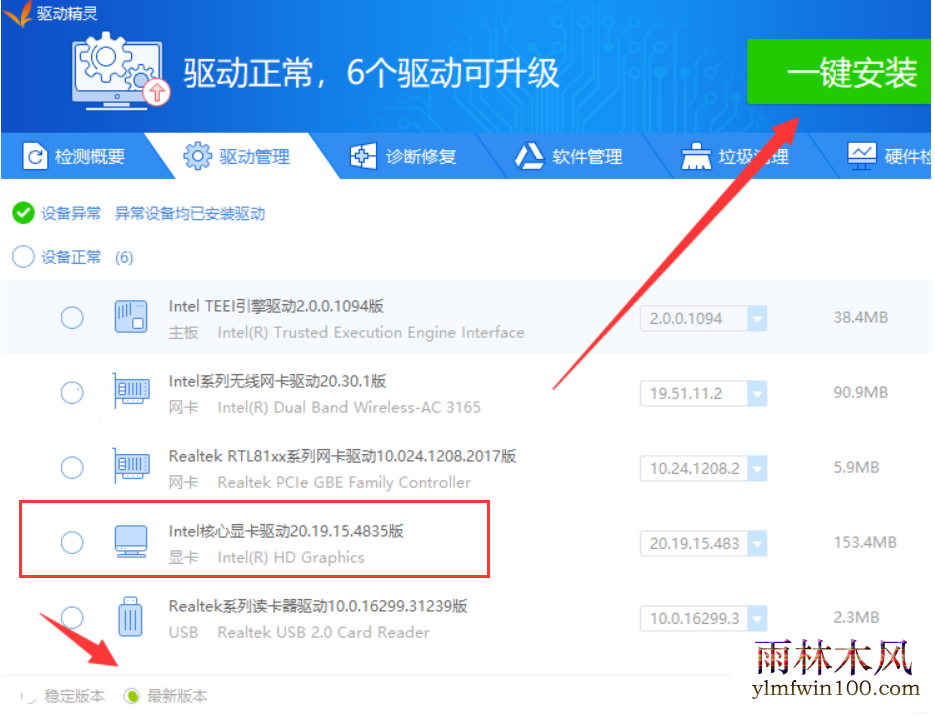Select the Realtek RTL81xx网卡驱动 checkbox
Image resolution: width=935 pixels, height=717 pixels.
(72, 467)
